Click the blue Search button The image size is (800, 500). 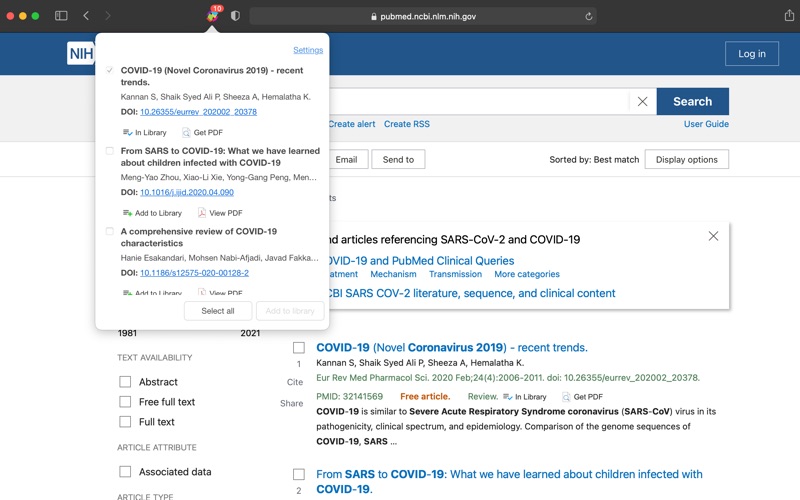click(x=692, y=102)
